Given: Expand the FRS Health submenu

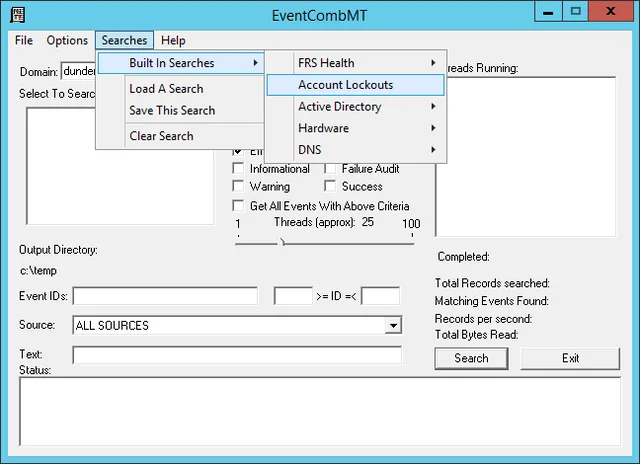Looking at the screenshot, I should pyautogui.click(x=356, y=63).
